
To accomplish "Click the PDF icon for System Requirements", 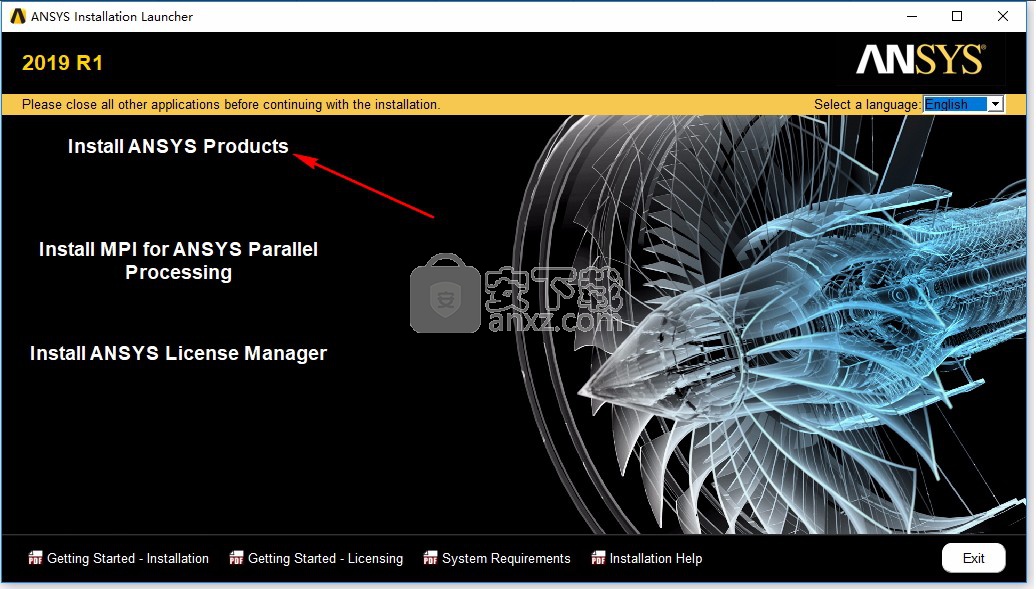I will click(430, 559).
